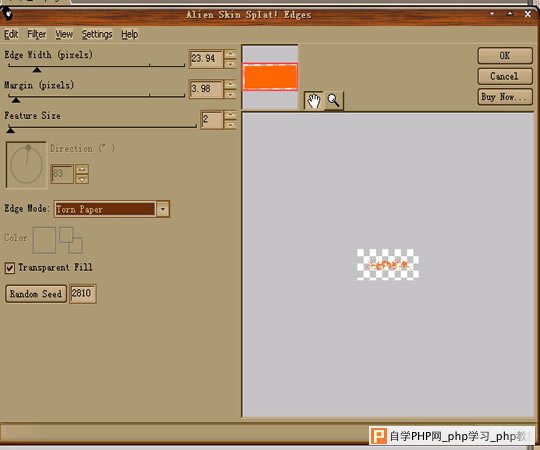Screen dimensions: 540x450
Task: Click the Buy Now button
Action: [x=505, y=97]
